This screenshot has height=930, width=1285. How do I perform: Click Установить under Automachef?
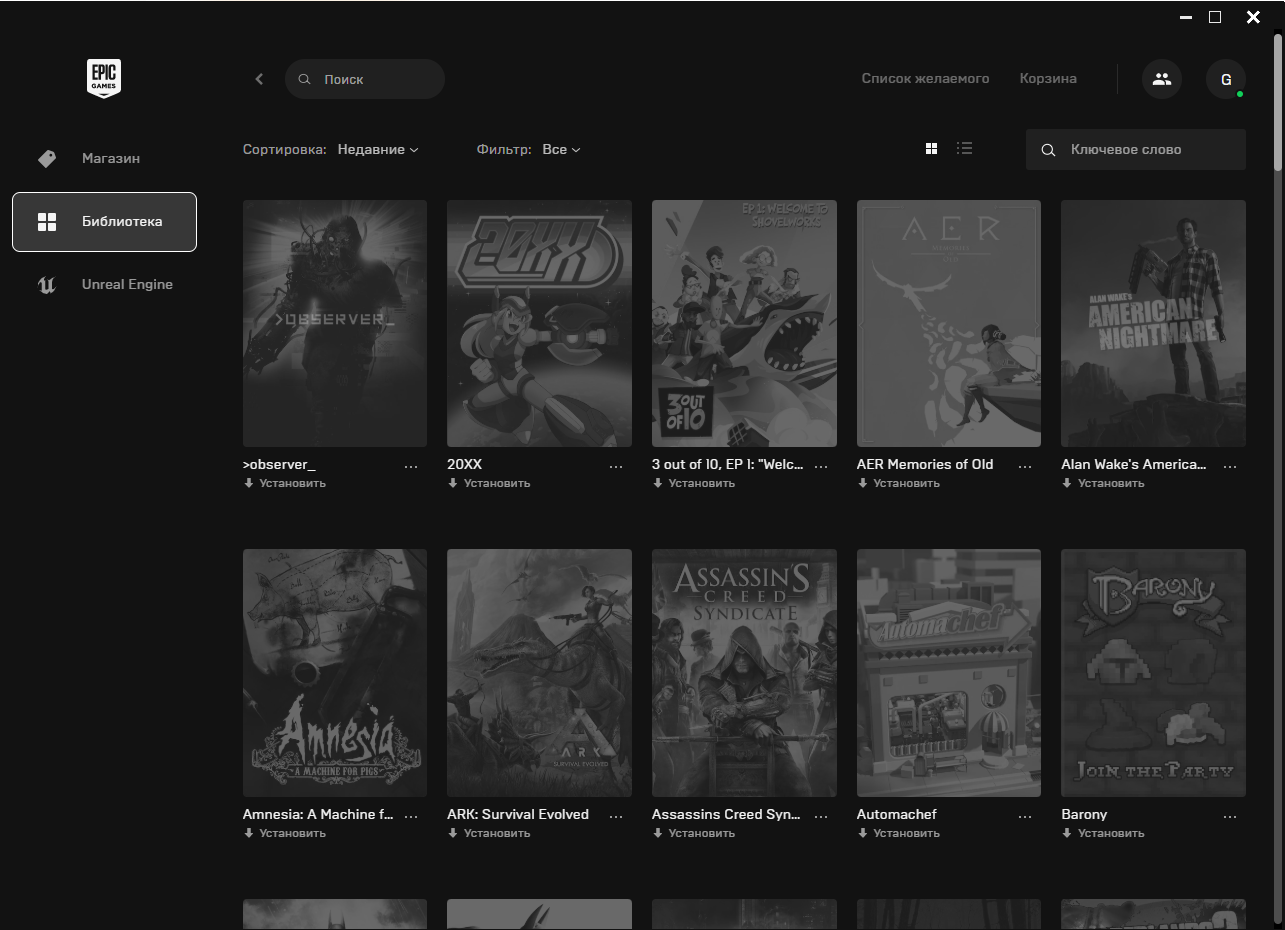[x=899, y=833]
